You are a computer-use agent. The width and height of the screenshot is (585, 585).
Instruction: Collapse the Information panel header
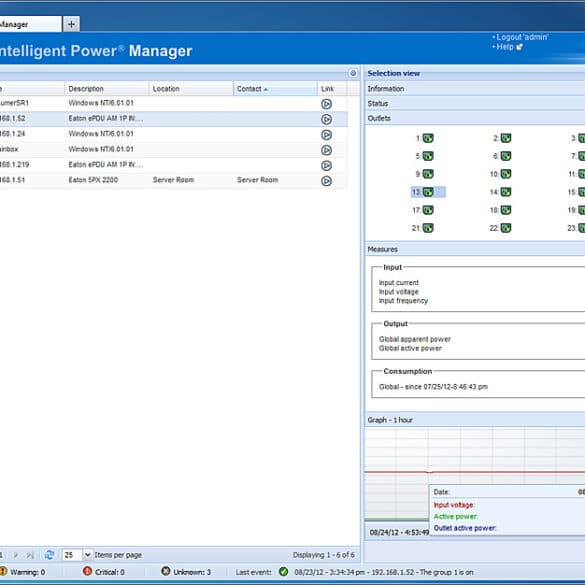[475, 89]
